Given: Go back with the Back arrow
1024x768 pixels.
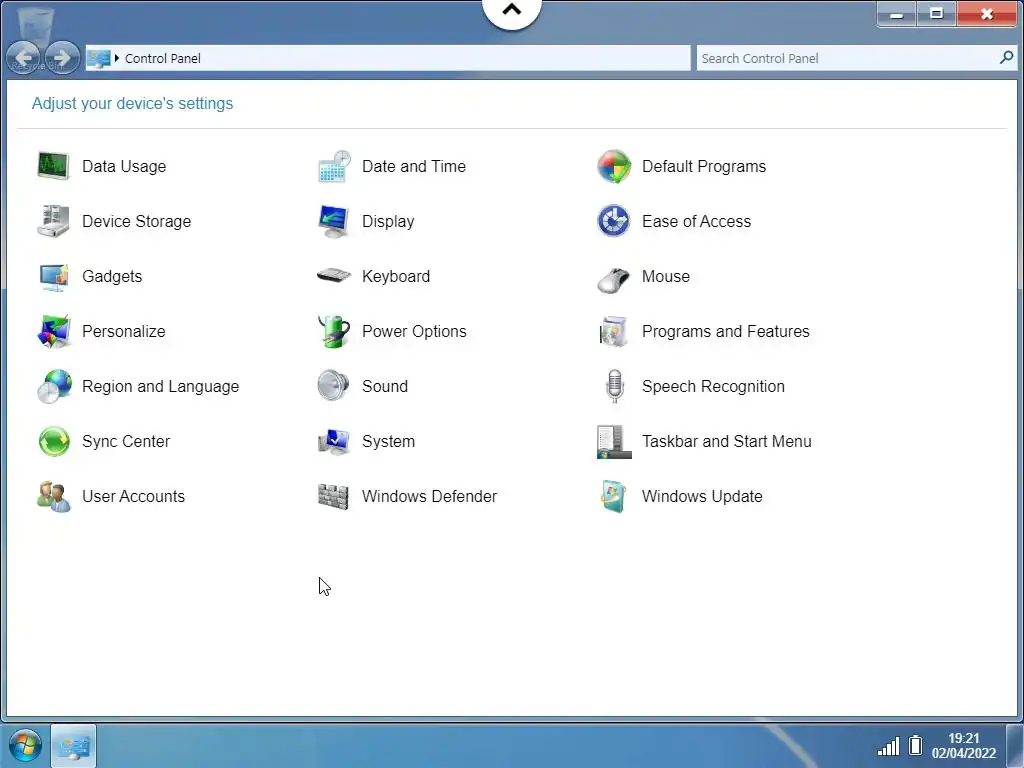Looking at the screenshot, I should tap(24, 58).
